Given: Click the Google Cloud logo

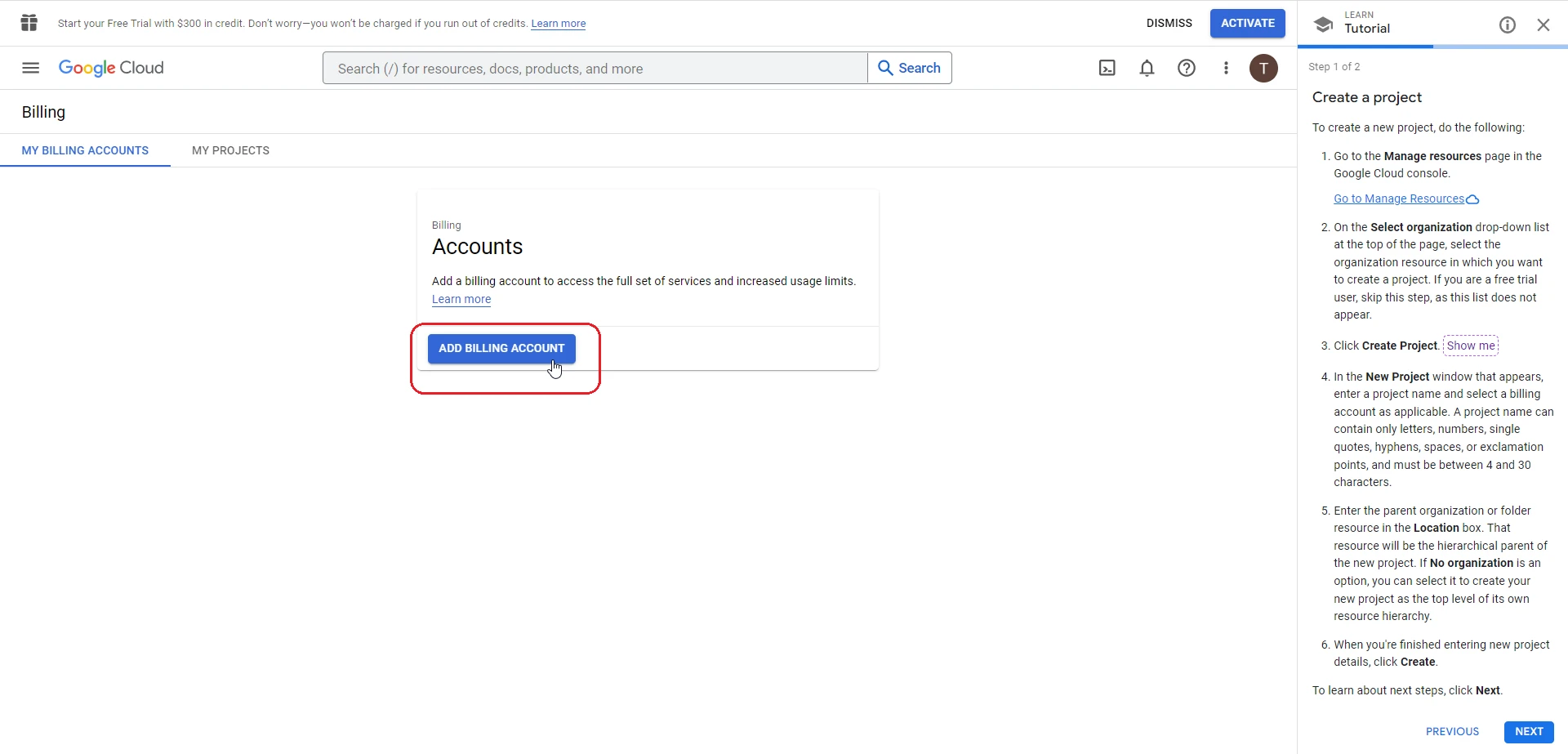Looking at the screenshot, I should (111, 68).
